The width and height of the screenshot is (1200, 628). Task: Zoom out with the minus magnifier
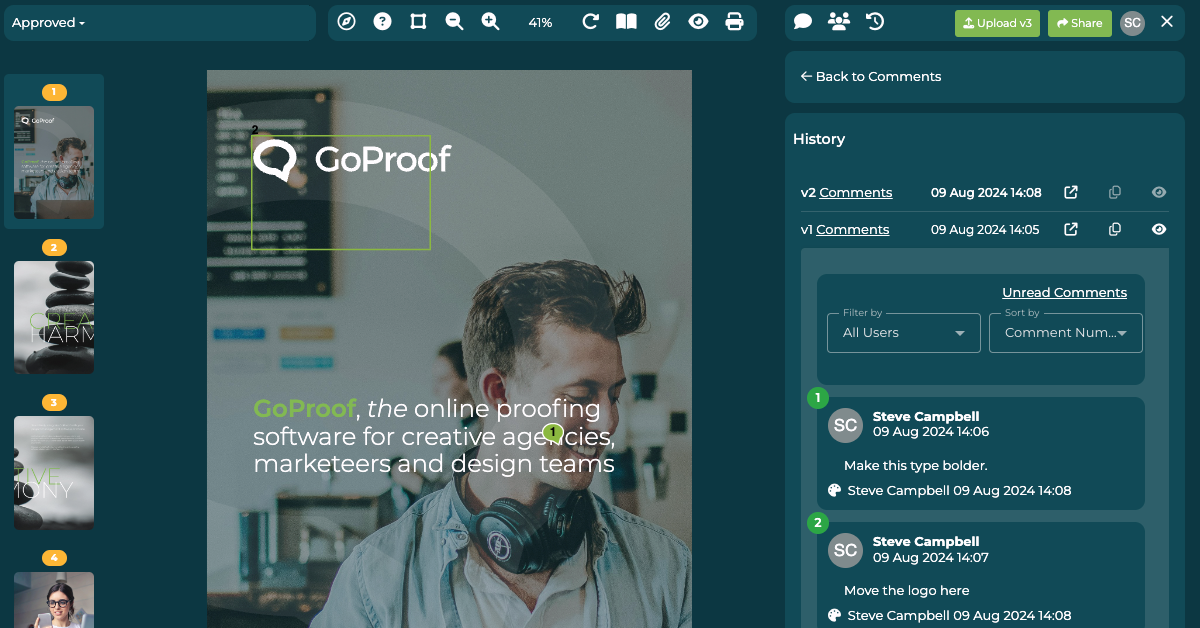[x=454, y=22]
